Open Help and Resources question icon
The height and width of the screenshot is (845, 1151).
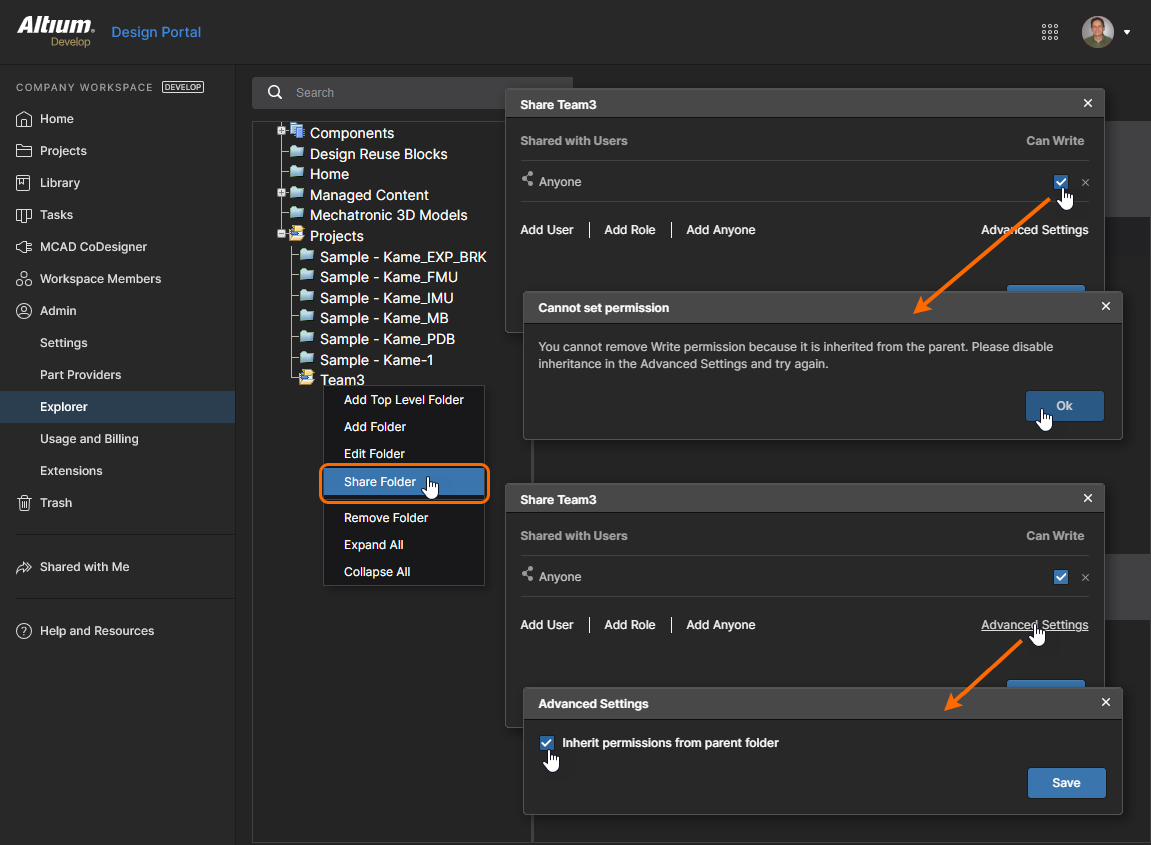tap(24, 631)
